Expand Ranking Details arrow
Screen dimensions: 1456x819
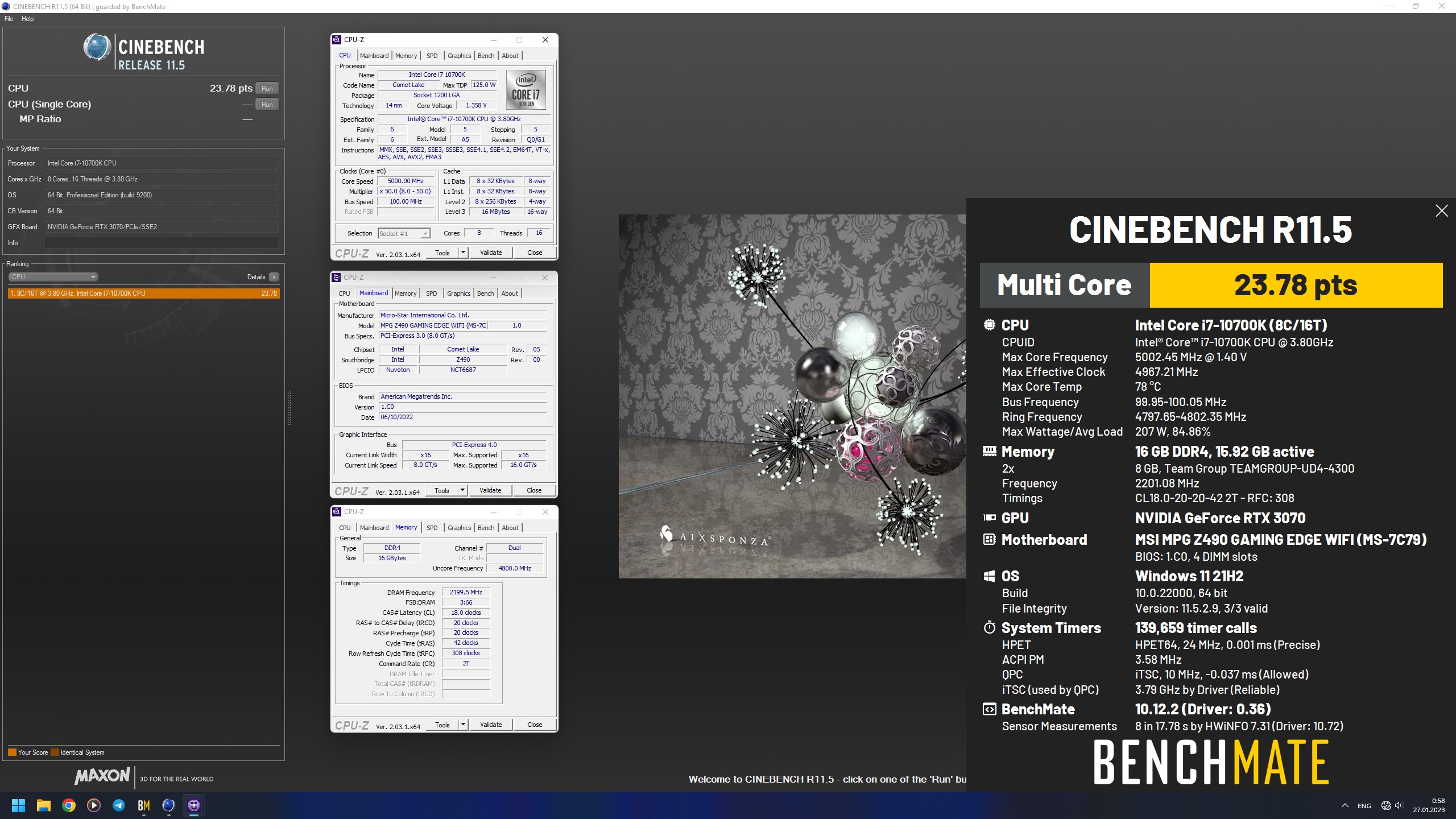pyautogui.click(x=274, y=277)
